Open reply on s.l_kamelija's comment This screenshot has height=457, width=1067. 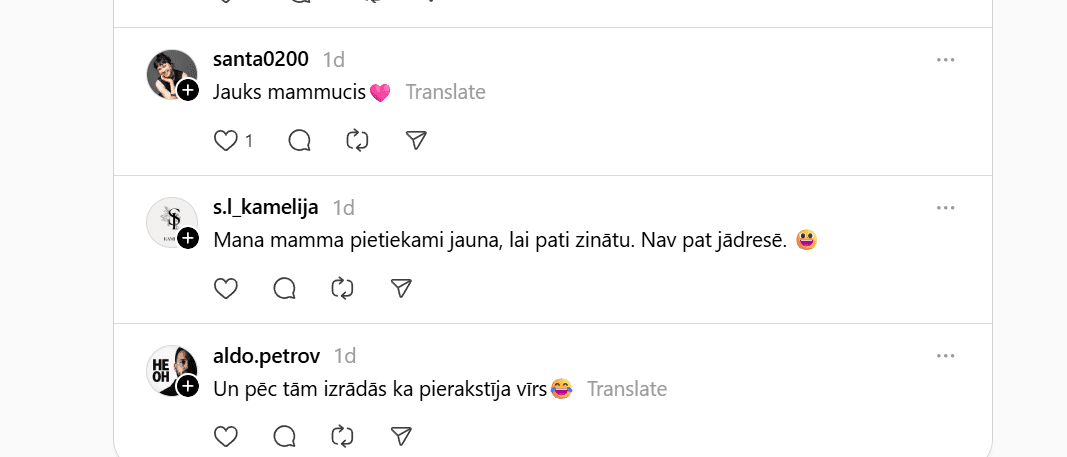click(x=285, y=289)
